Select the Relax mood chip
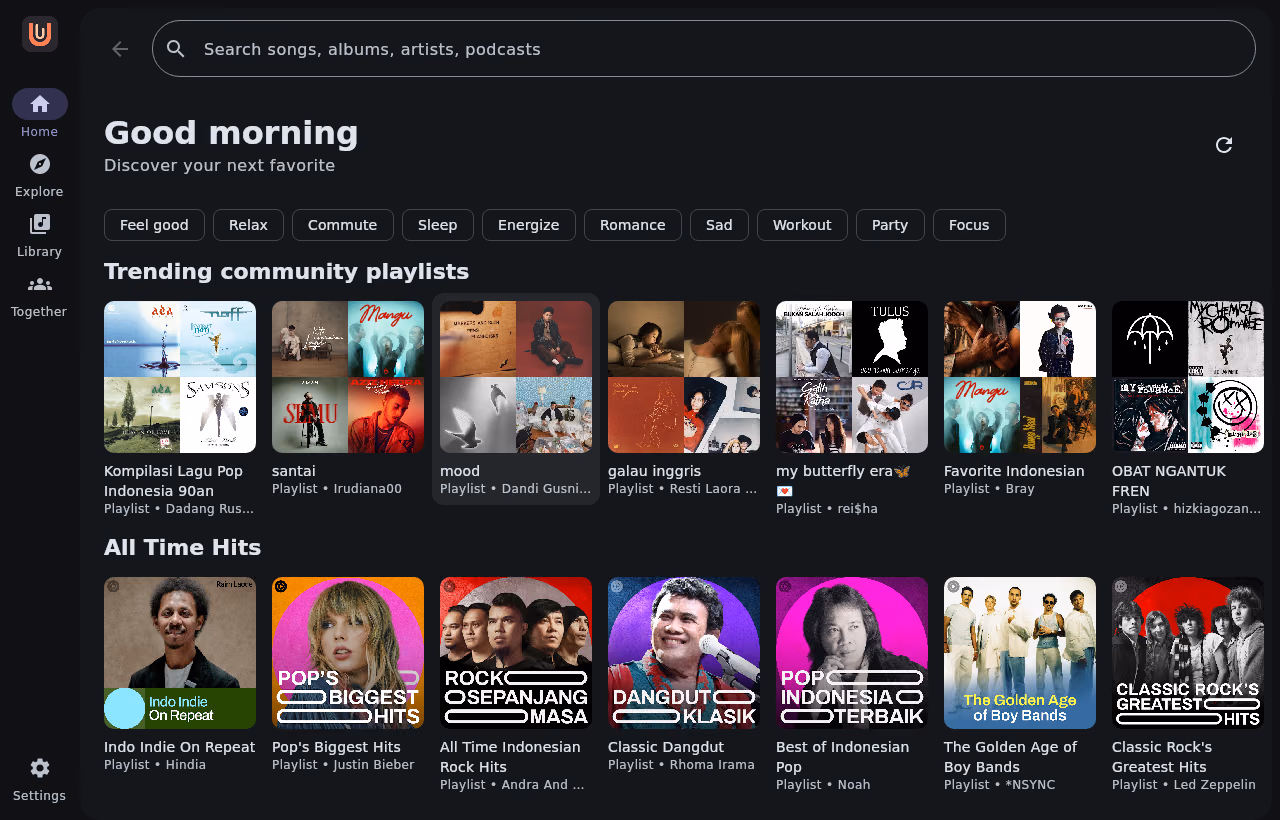Viewport: 1280px width, 820px height. (x=248, y=225)
